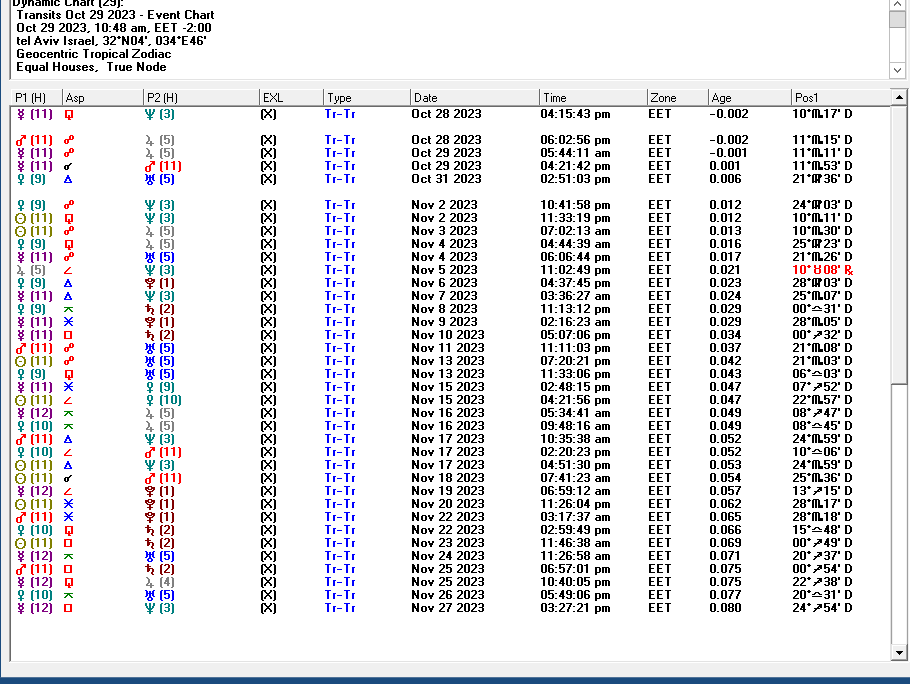Click square symbol in Nov 10 05:07:06 pm row
The width and height of the screenshot is (910, 684).
(68, 335)
